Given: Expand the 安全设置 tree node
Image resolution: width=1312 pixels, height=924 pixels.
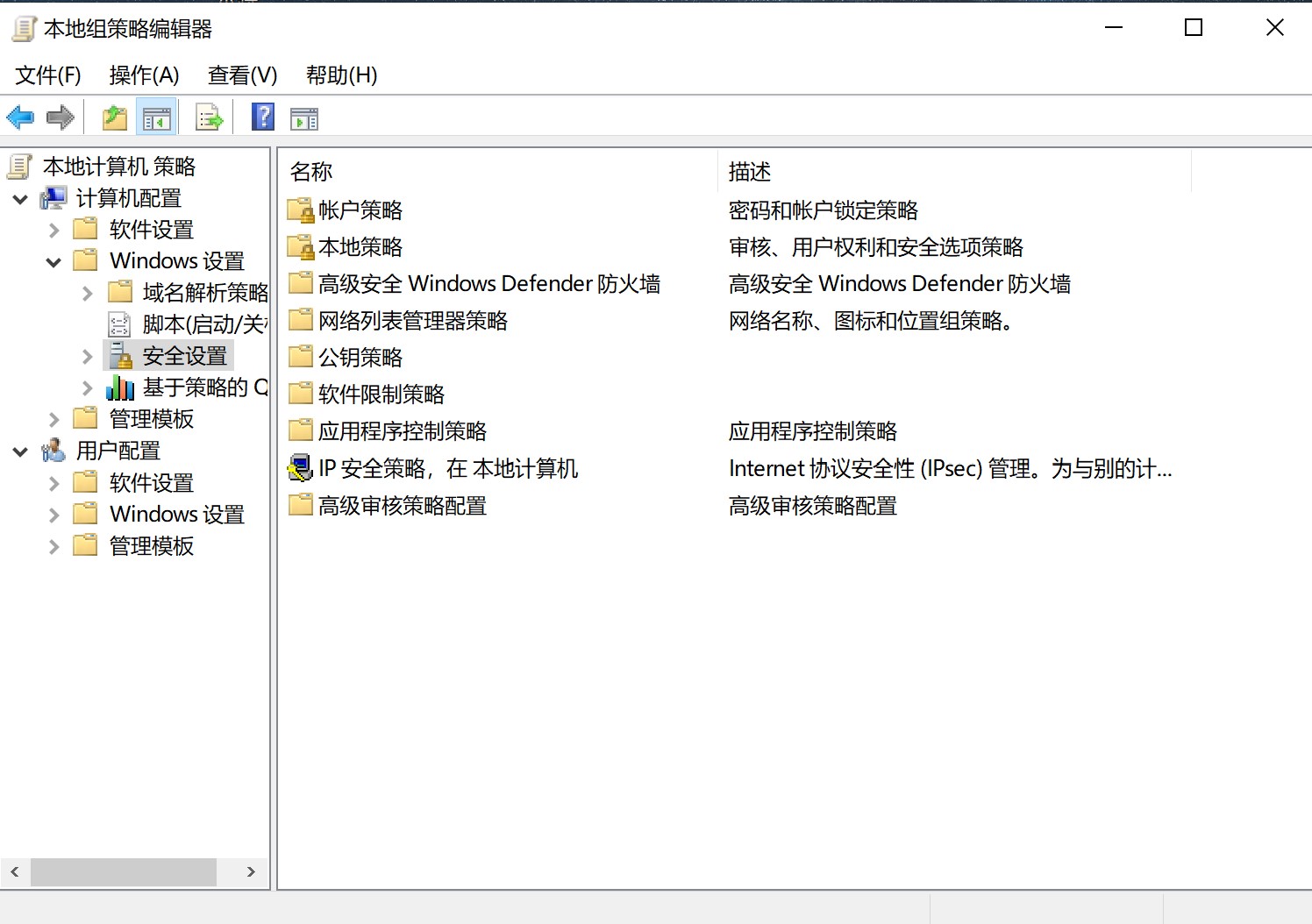Looking at the screenshot, I should point(87,355).
